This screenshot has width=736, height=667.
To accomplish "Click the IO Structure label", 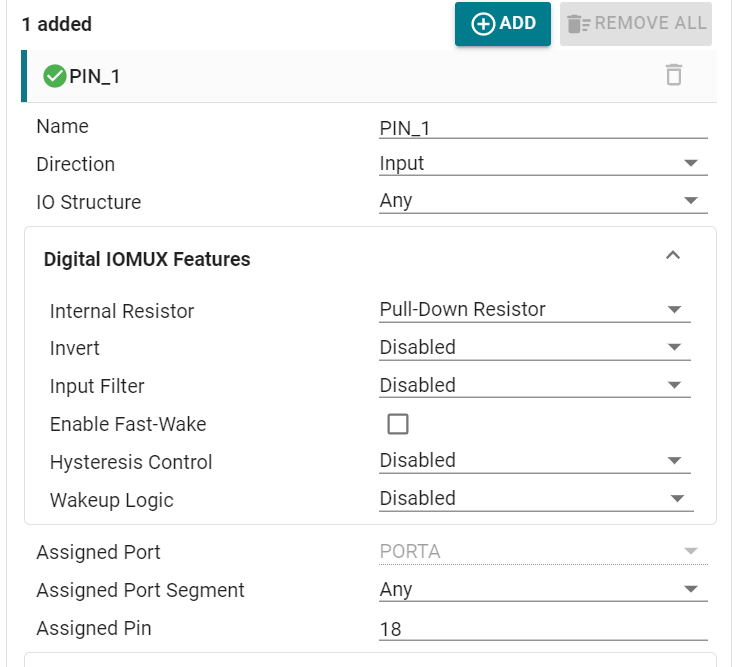I will tap(89, 202).
